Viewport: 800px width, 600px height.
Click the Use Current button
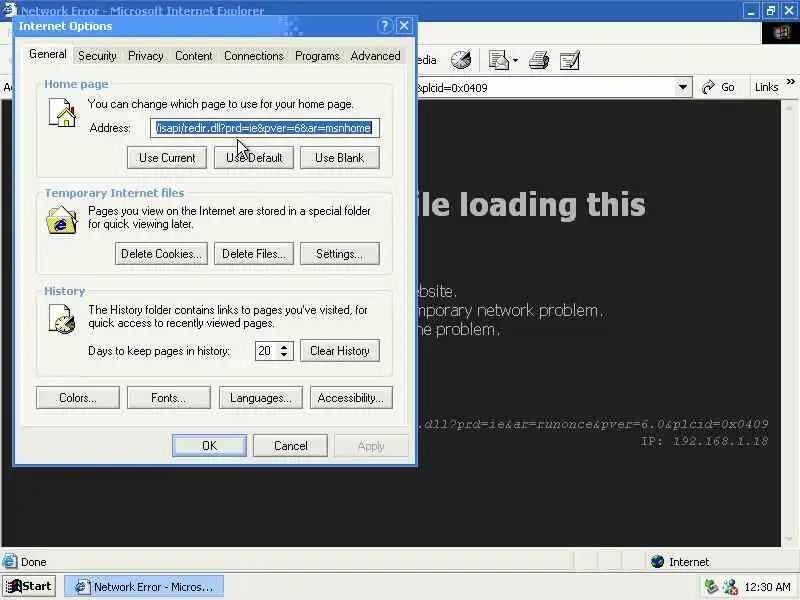167,158
